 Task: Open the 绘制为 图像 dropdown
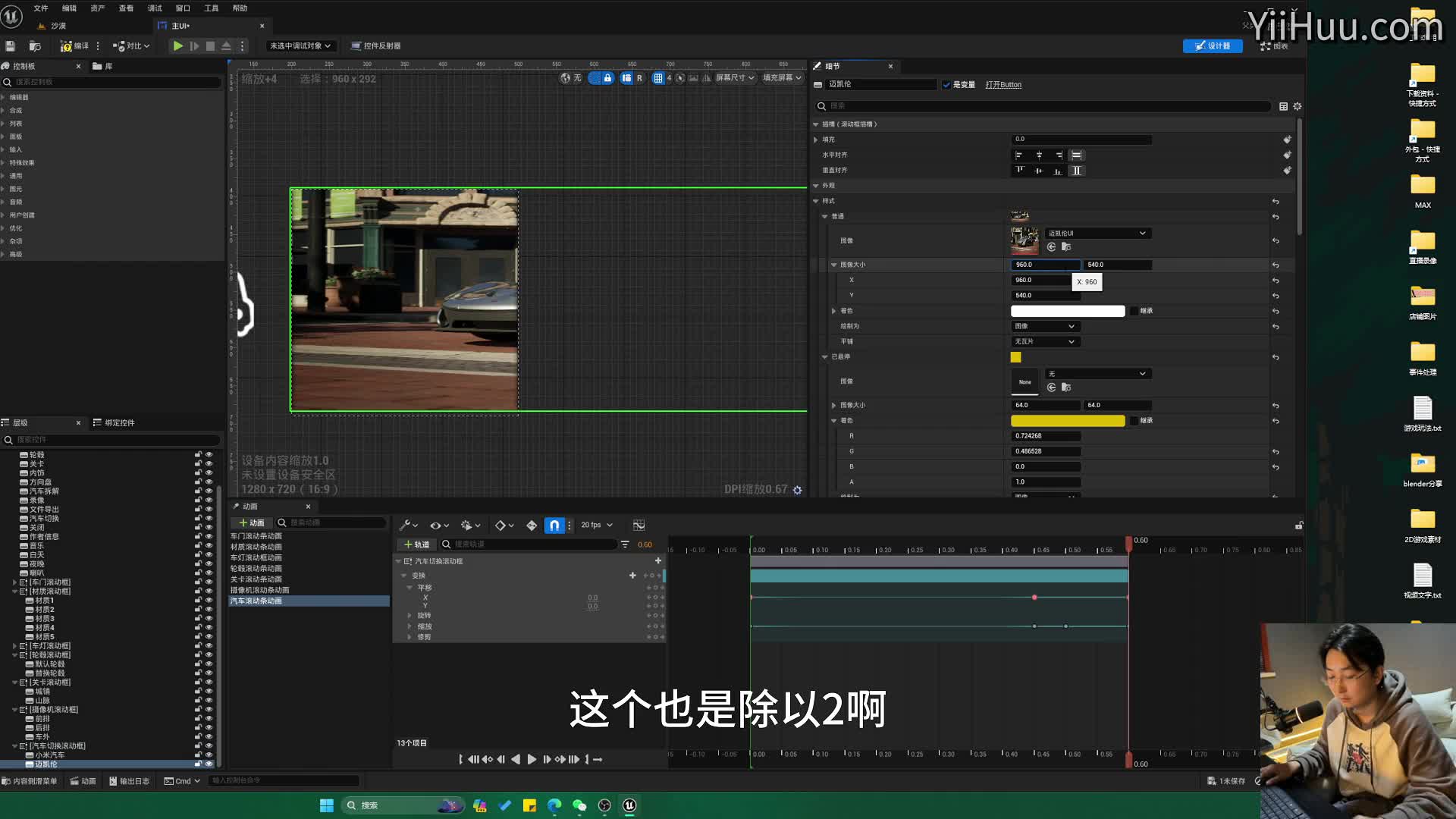click(x=1045, y=326)
